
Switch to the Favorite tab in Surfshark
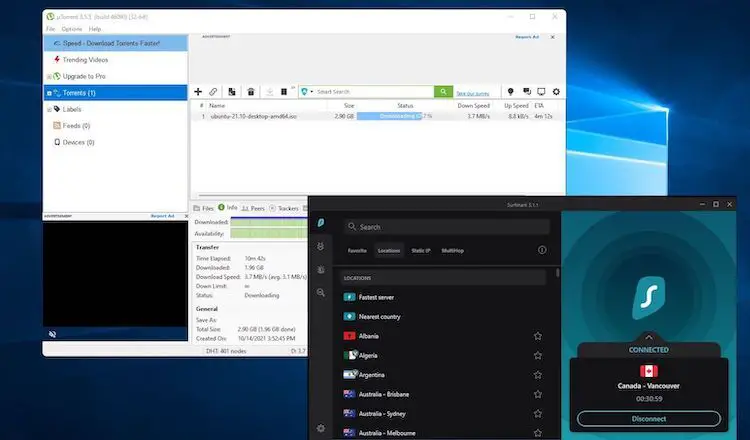pos(357,251)
